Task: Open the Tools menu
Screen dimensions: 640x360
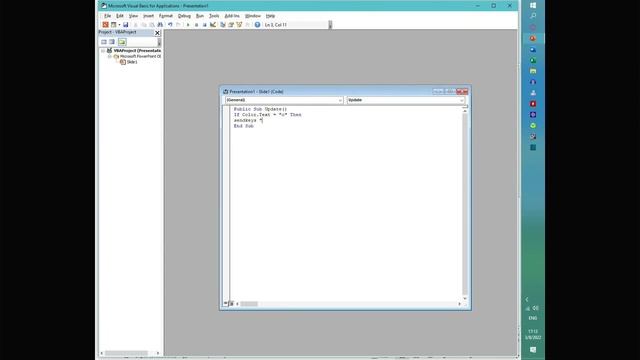Action: (214, 16)
